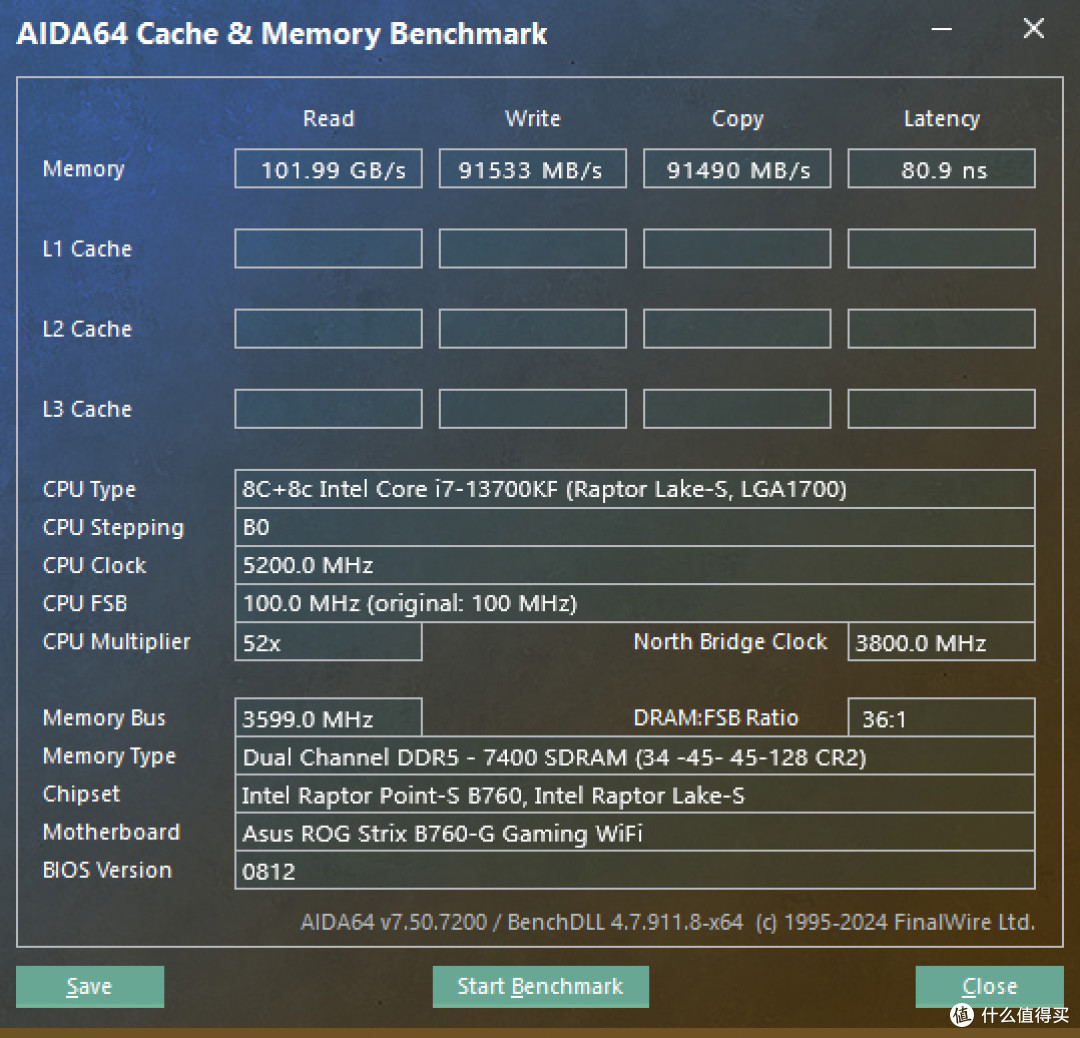Click the CPU Stepping label
The height and width of the screenshot is (1038, 1080).
point(113,528)
